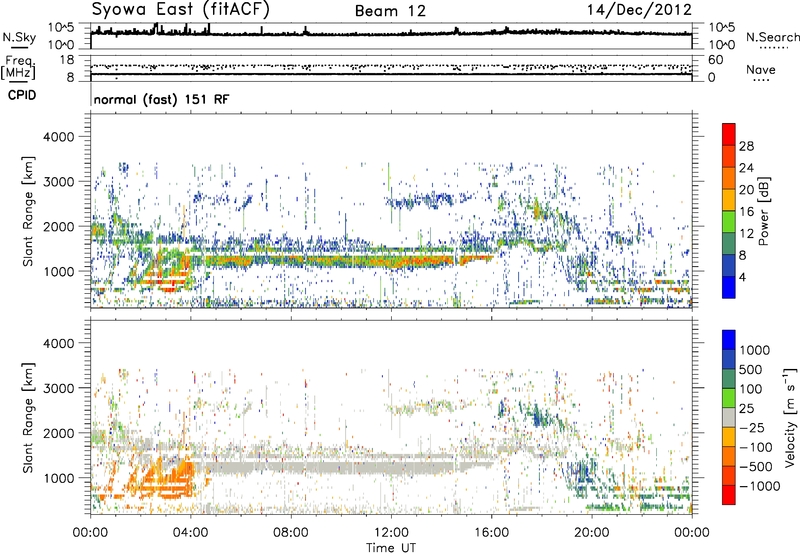This screenshot has height=554, width=800.
Task: Click the 'Freq. [MHz]' axis label
Action: 18,68
